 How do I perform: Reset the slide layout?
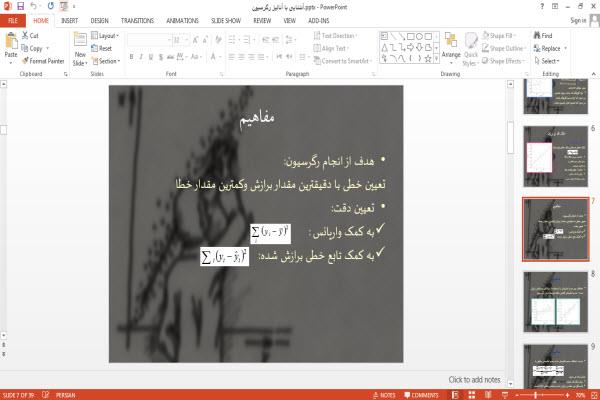click(101, 48)
